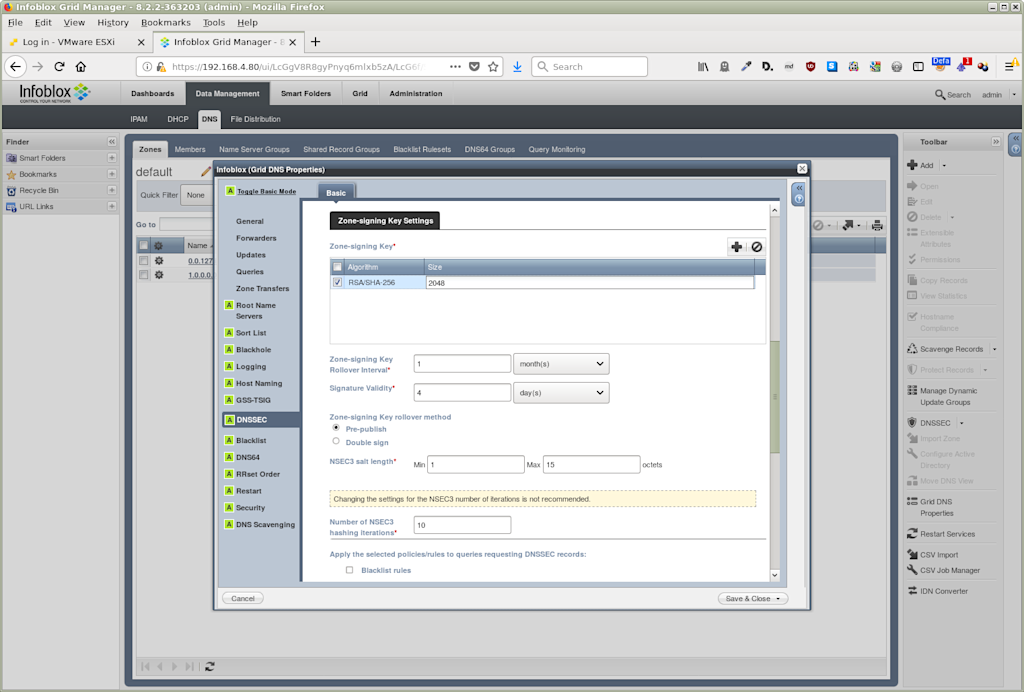1024x692 pixels.
Task: Expand the Add dropdown arrow in Toolbar
Action: point(944,165)
